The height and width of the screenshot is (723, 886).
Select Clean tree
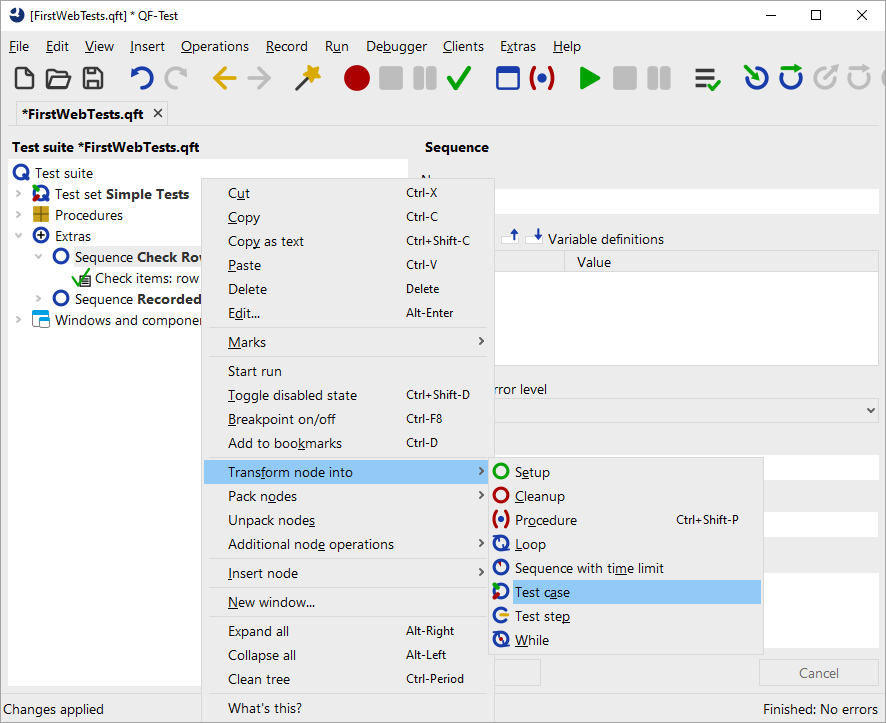point(348,679)
